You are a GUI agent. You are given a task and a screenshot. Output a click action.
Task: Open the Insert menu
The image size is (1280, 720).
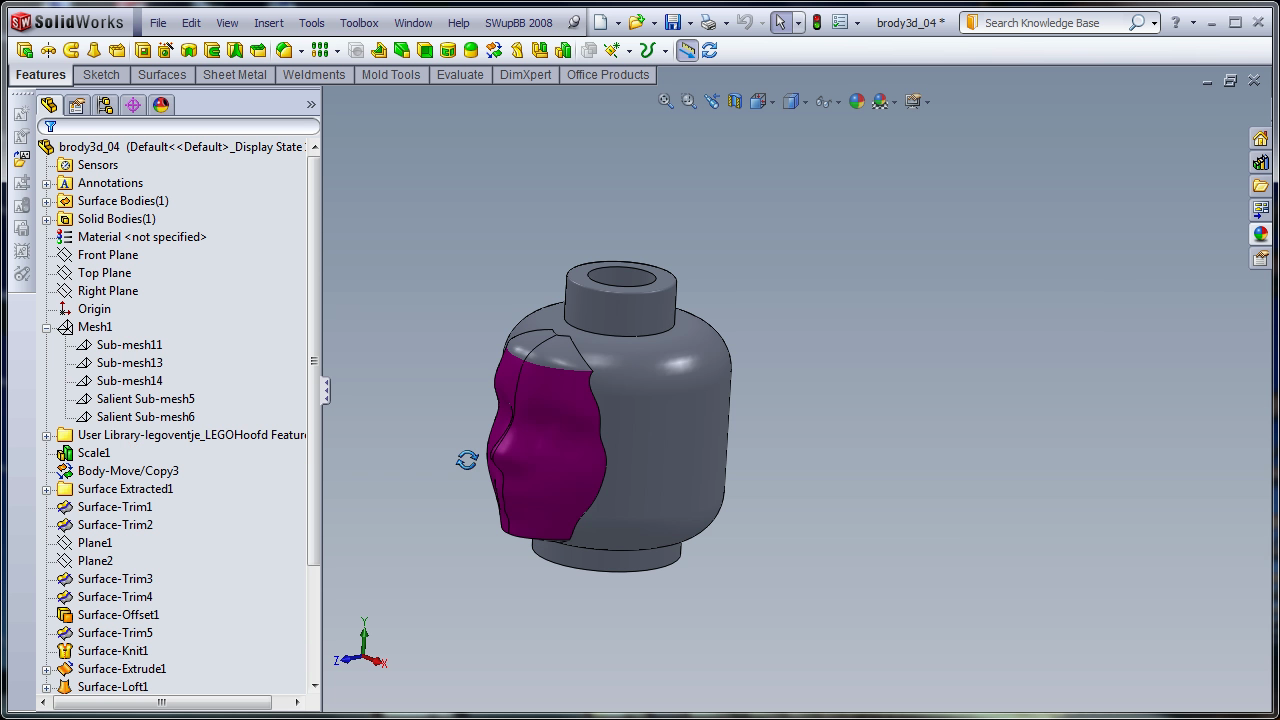point(268,22)
